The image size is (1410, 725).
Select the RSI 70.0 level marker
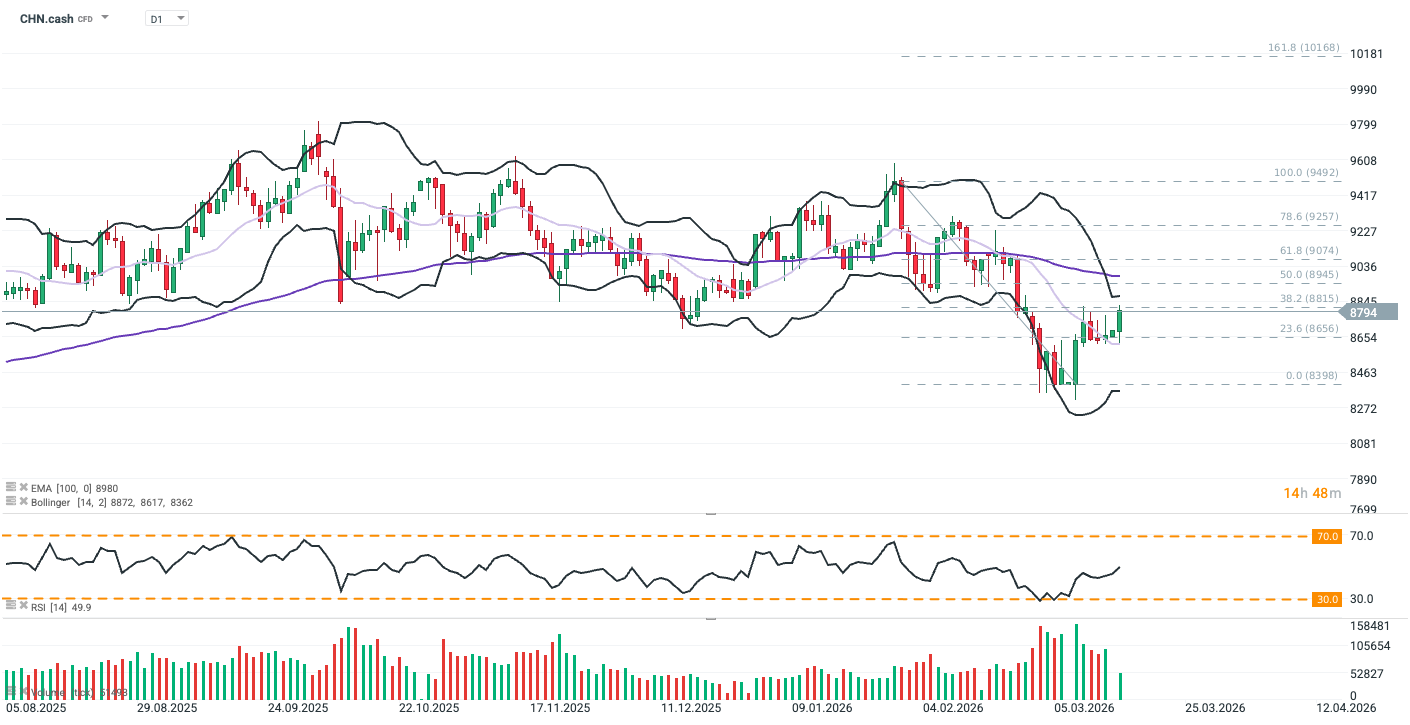coord(1327,537)
